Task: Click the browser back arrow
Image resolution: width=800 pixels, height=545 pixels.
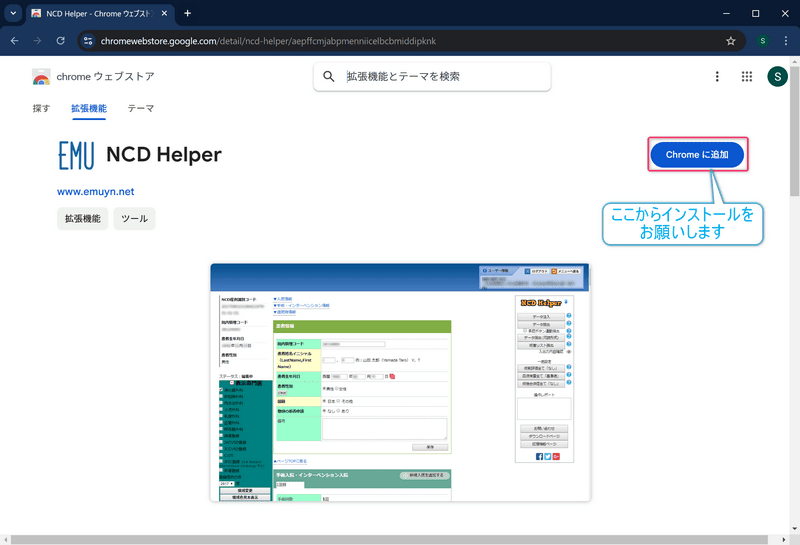Action: [x=14, y=41]
